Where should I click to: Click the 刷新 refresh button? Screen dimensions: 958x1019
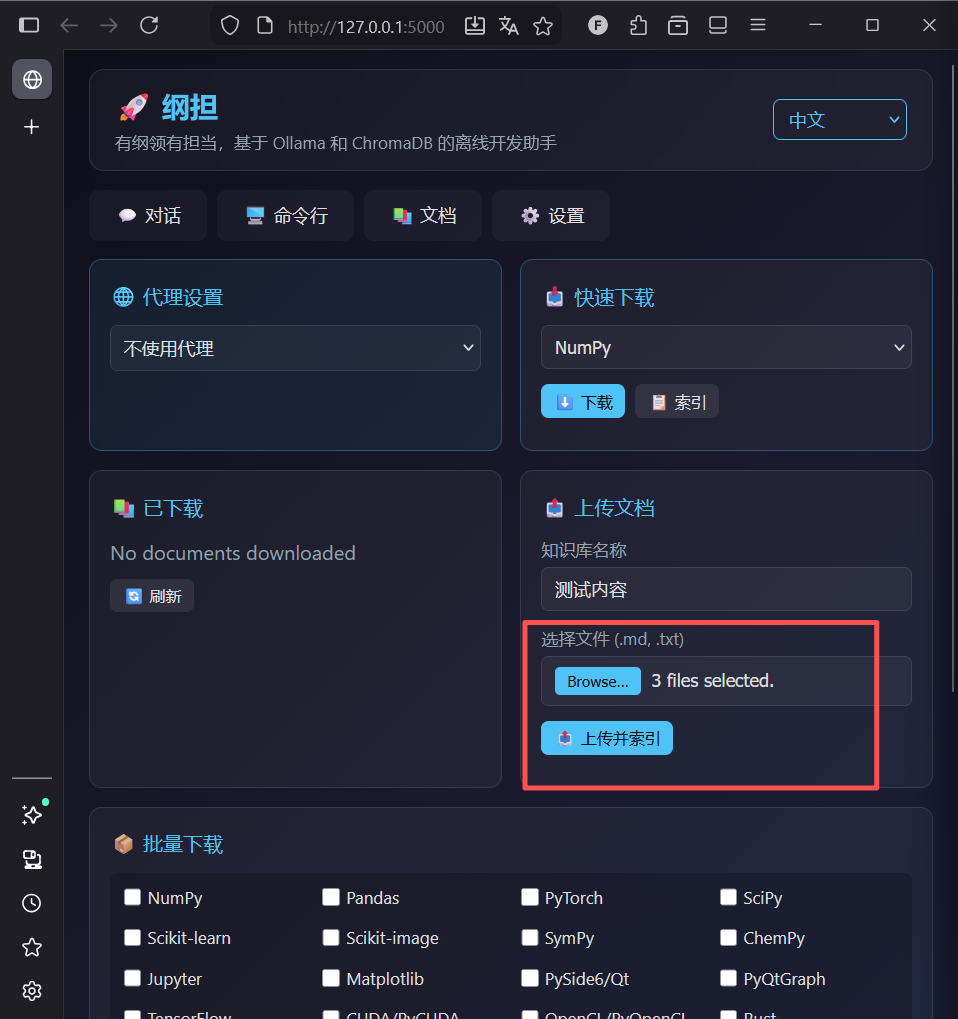coord(152,596)
